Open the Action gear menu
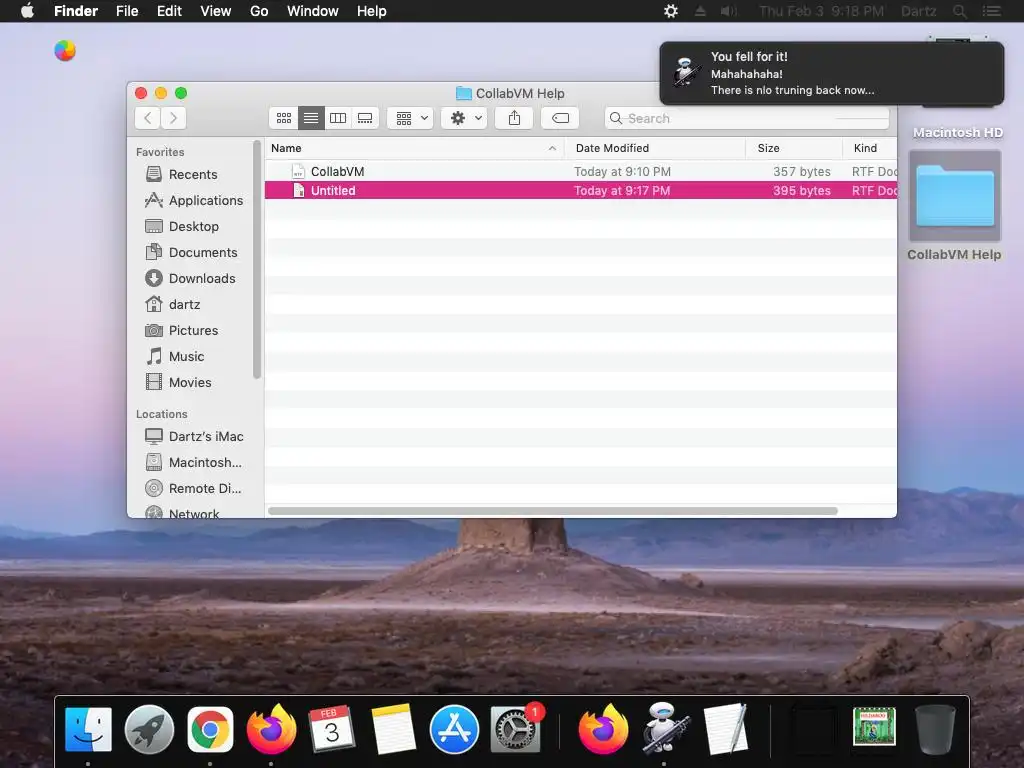 click(x=464, y=118)
